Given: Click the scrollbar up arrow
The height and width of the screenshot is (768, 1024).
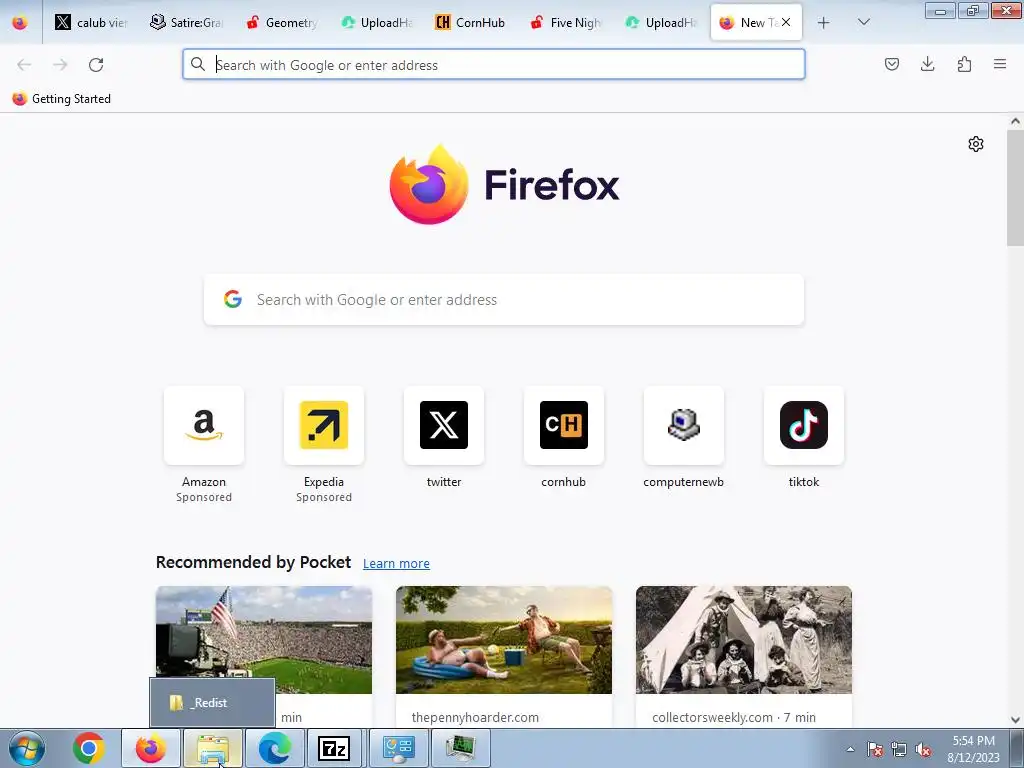Looking at the screenshot, I should click(1015, 121).
